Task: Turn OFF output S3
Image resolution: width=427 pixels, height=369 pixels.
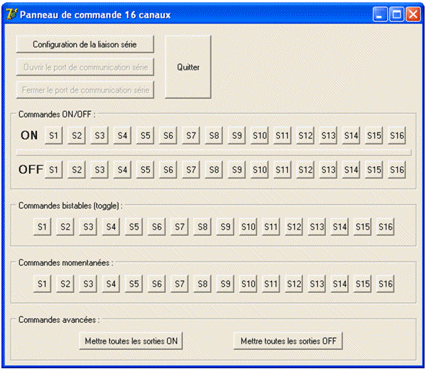Action: coord(99,170)
